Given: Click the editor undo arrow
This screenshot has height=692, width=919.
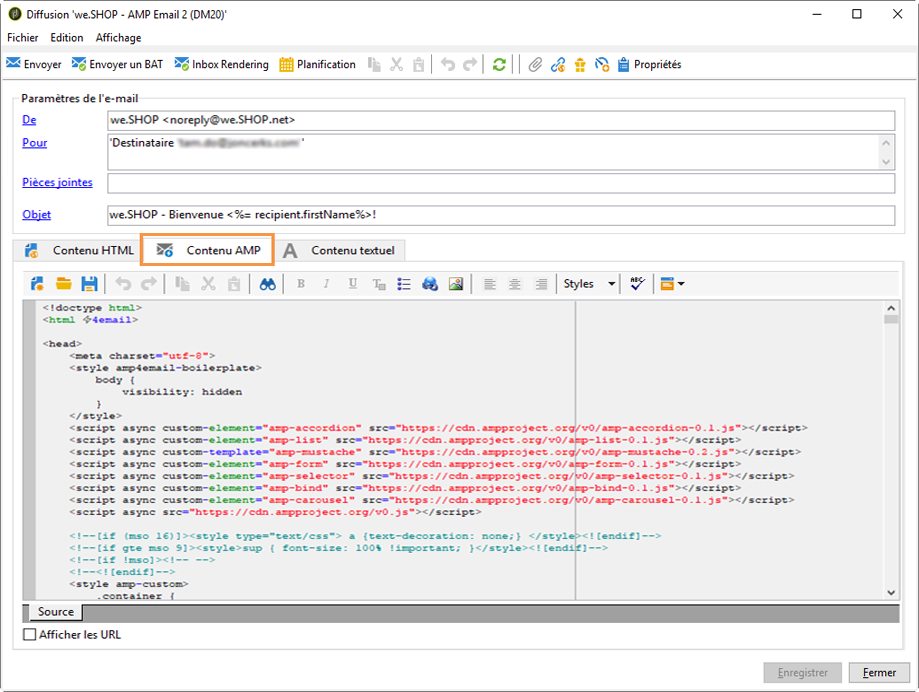Looking at the screenshot, I should [x=123, y=284].
